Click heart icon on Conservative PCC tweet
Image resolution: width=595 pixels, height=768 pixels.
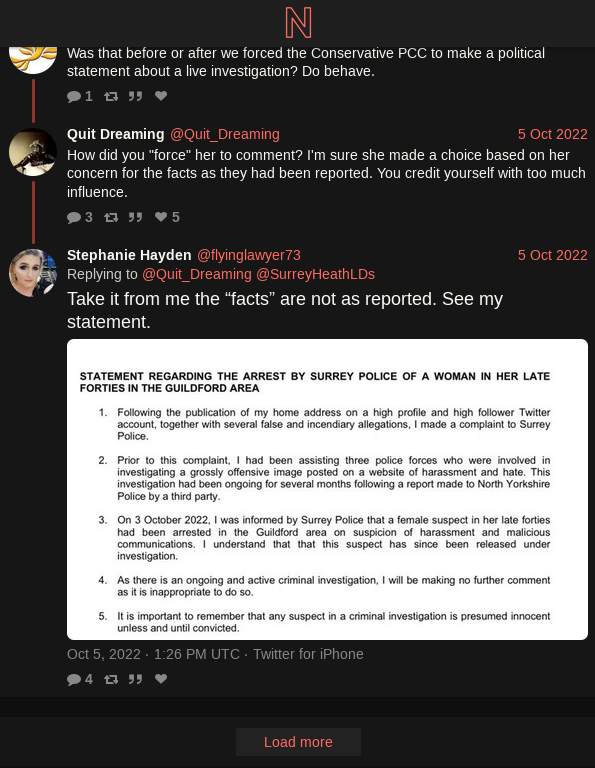click(x=161, y=96)
